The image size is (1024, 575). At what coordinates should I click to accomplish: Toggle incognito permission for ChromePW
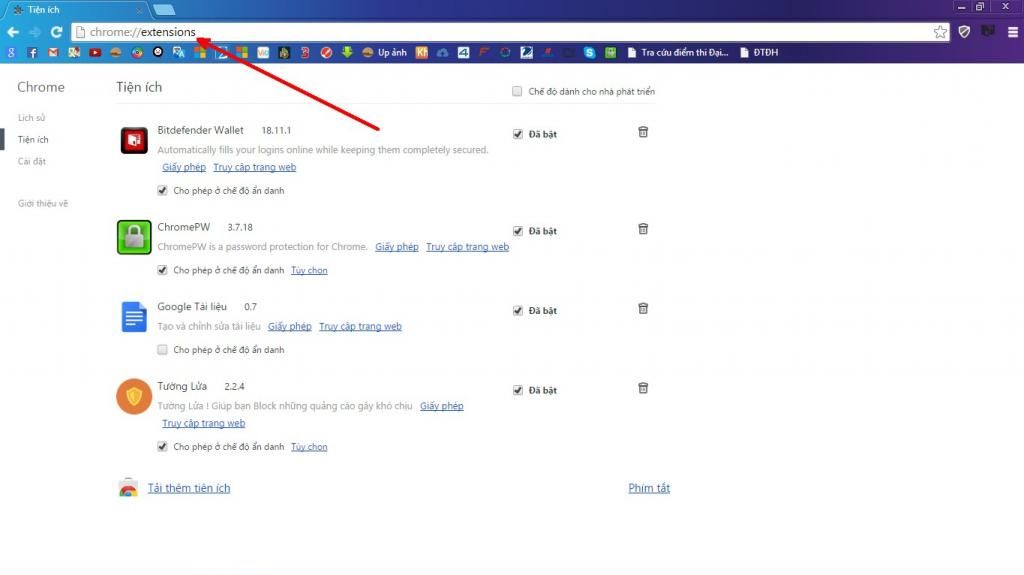(162, 271)
